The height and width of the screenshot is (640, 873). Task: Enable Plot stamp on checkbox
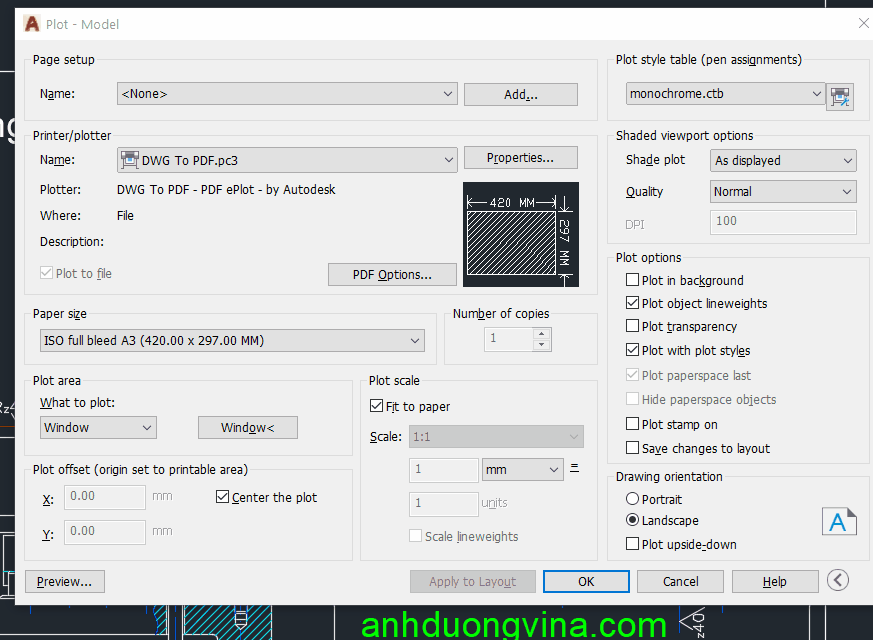[632, 425]
